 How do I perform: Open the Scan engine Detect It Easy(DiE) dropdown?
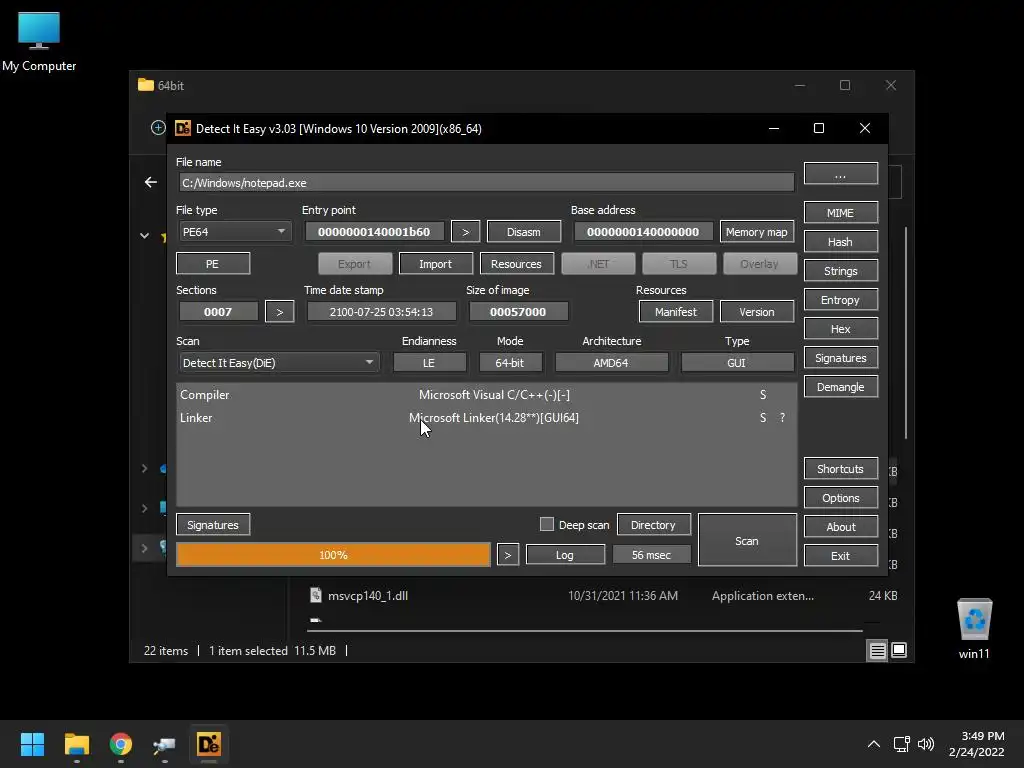[x=278, y=362]
